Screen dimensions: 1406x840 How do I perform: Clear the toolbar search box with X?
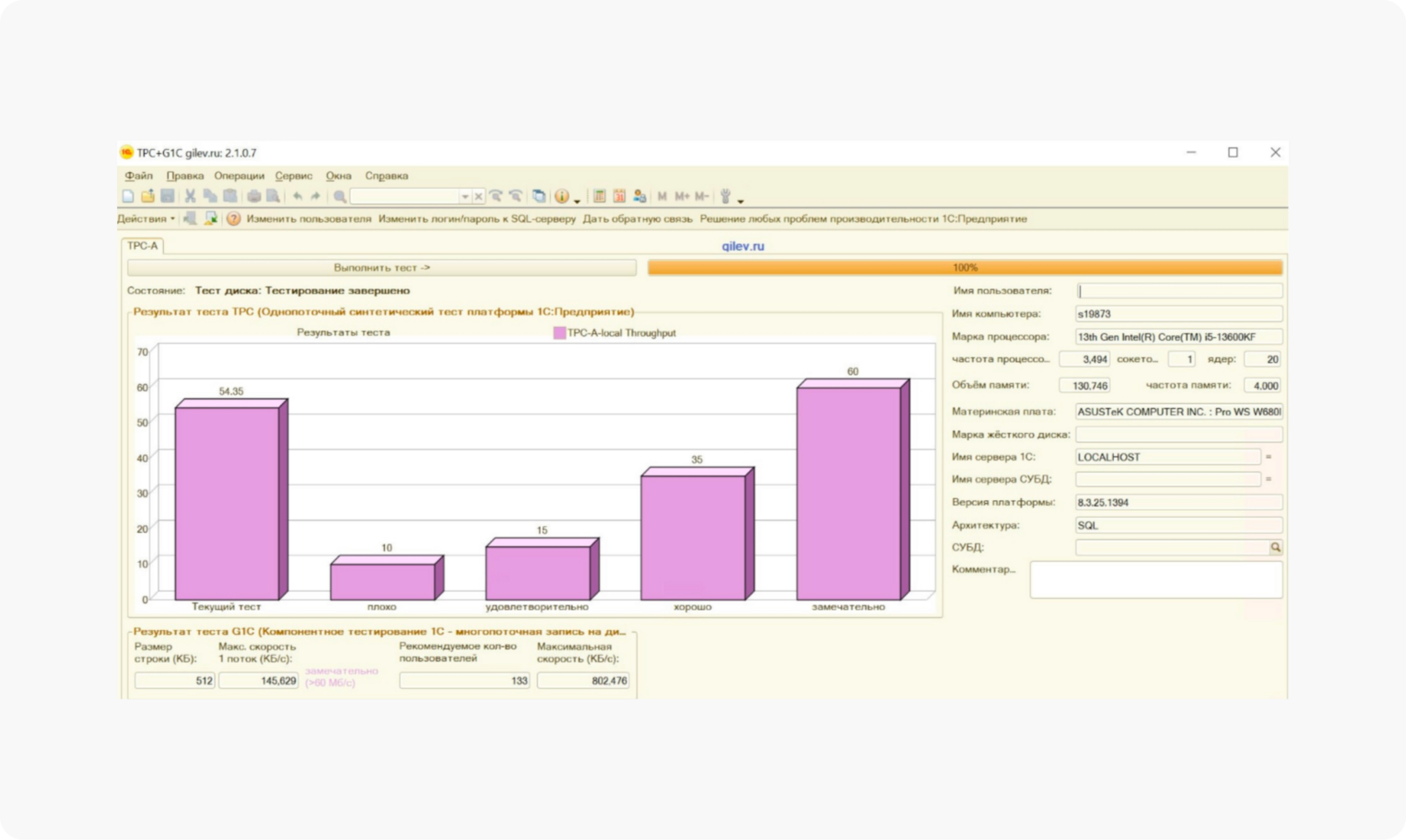(478, 197)
